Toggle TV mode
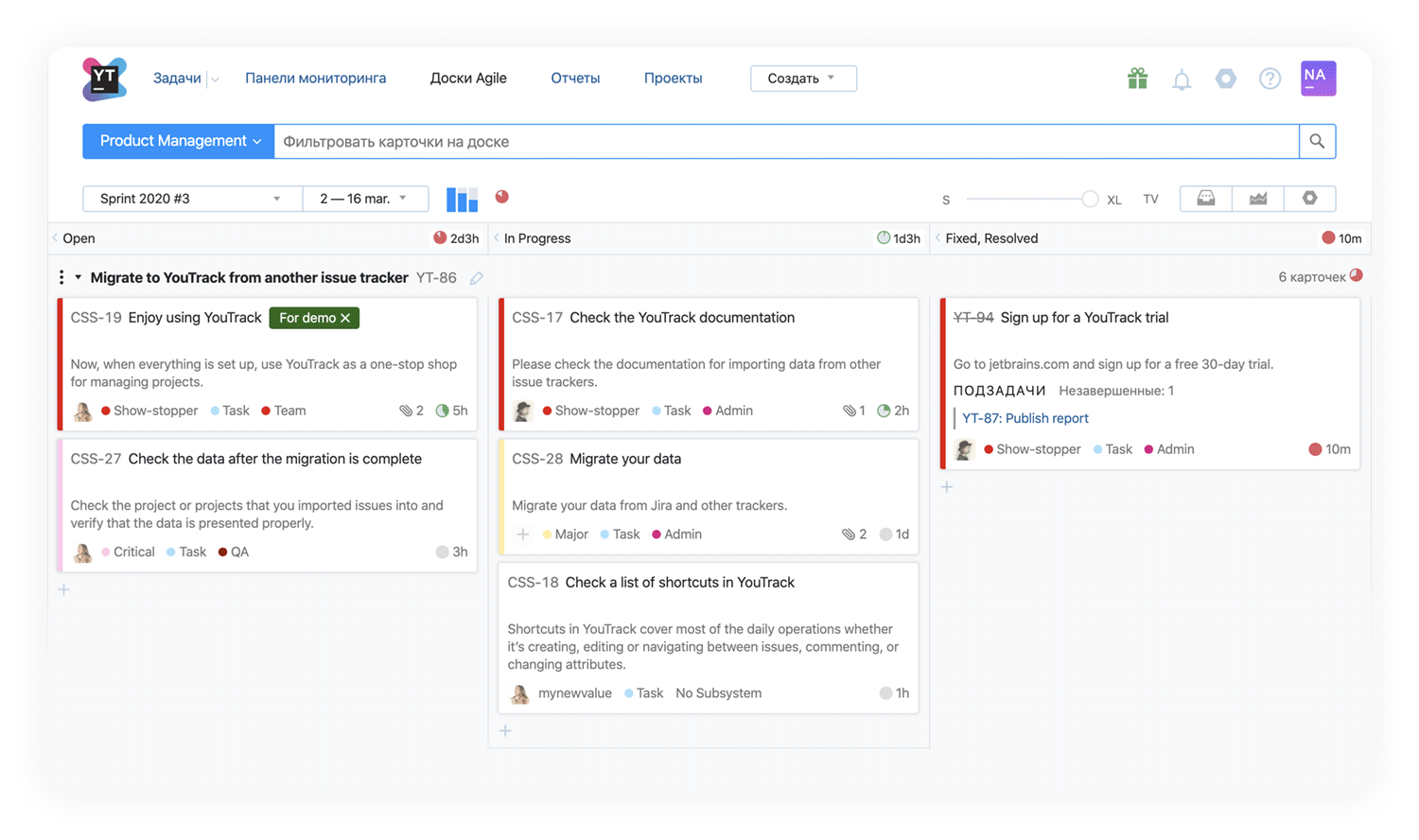Image resolution: width=1419 pixels, height=840 pixels. (1150, 200)
